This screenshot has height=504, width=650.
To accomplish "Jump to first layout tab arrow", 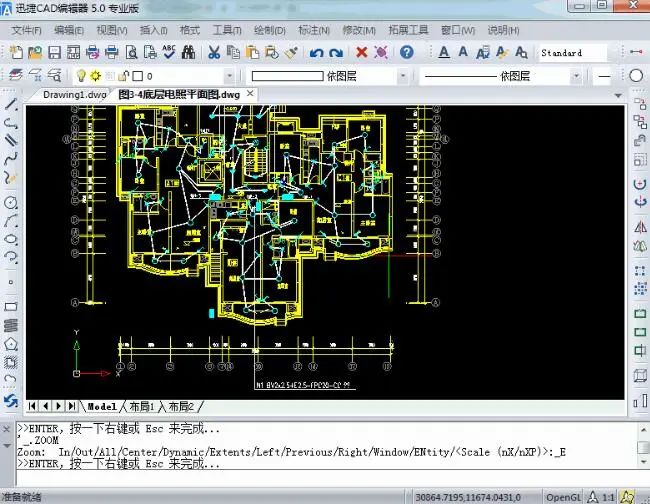I will click(x=32, y=406).
